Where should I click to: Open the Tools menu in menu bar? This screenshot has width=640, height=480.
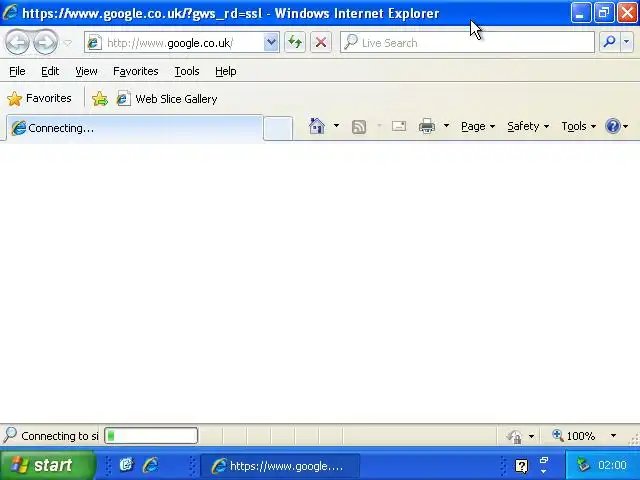pos(187,71)
